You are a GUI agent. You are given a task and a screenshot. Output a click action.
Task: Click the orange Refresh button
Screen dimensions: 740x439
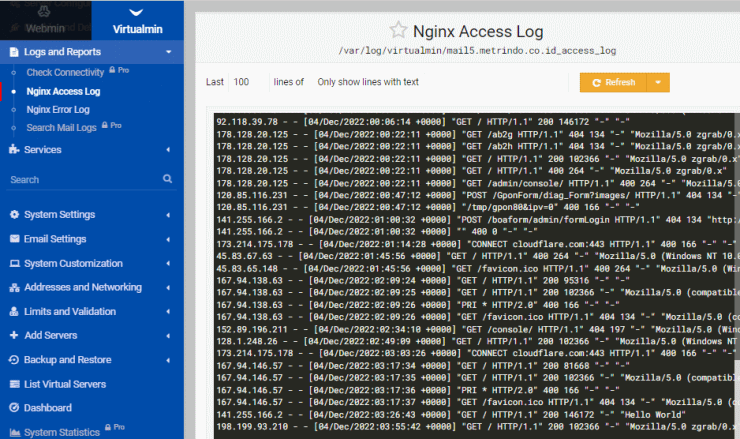click(x=613, y=83)
